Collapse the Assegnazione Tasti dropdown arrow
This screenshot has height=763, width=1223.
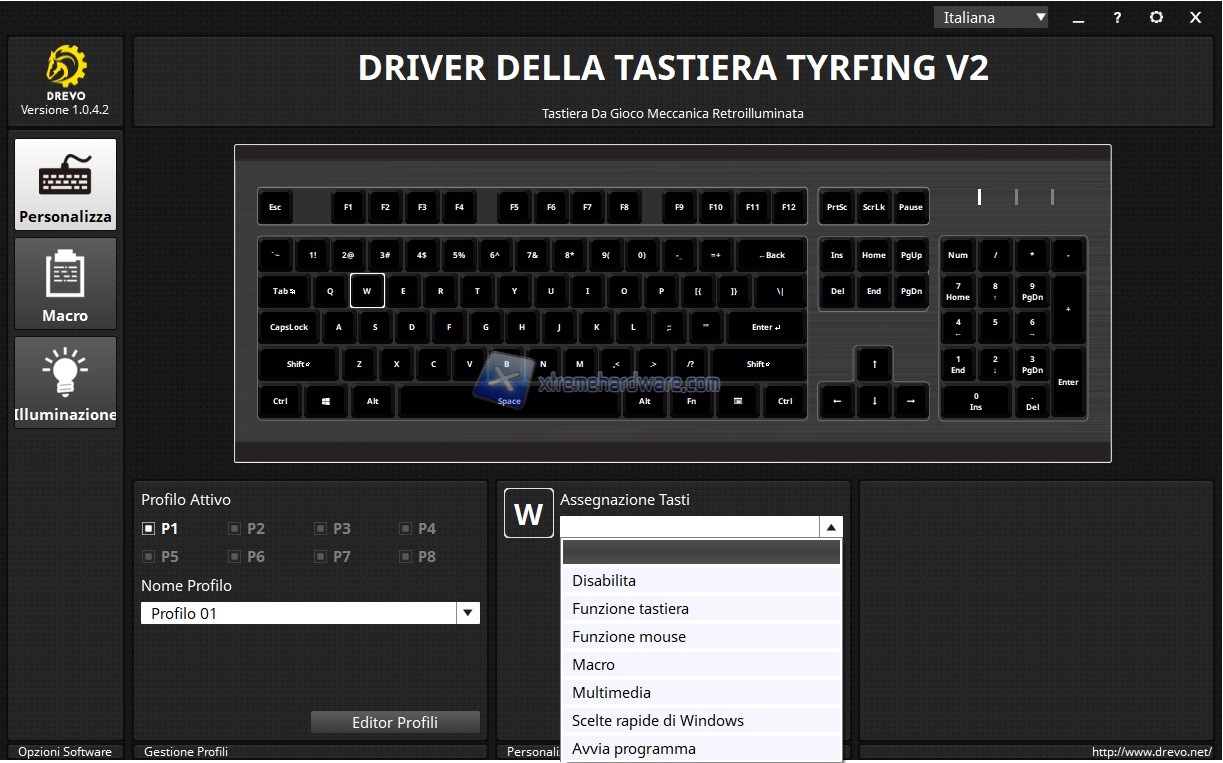point(830,527)
